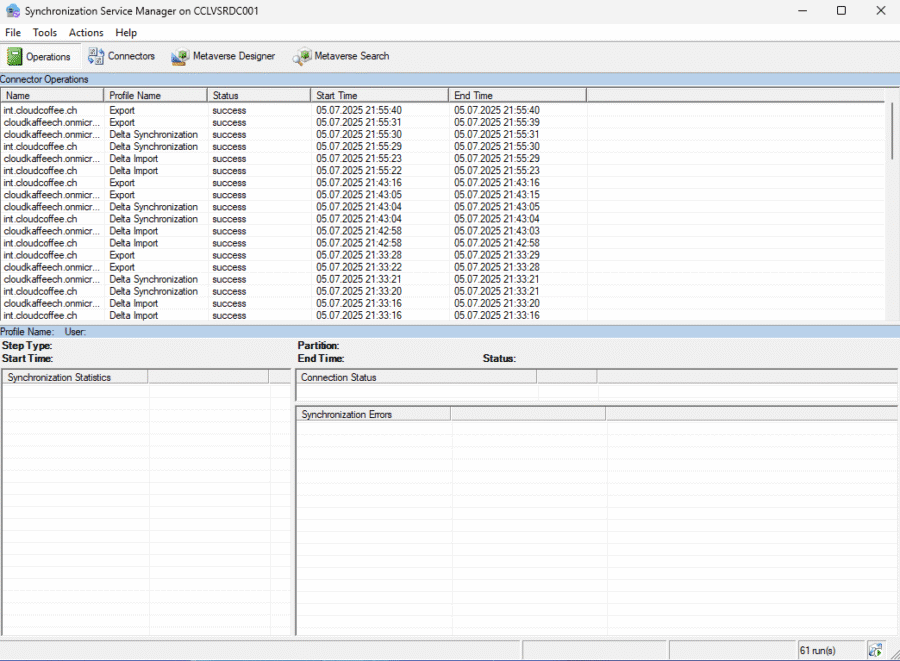The width and height of the screenshot is (900, 661).
Task: Open the Tools menu
Action: [45, 33]
